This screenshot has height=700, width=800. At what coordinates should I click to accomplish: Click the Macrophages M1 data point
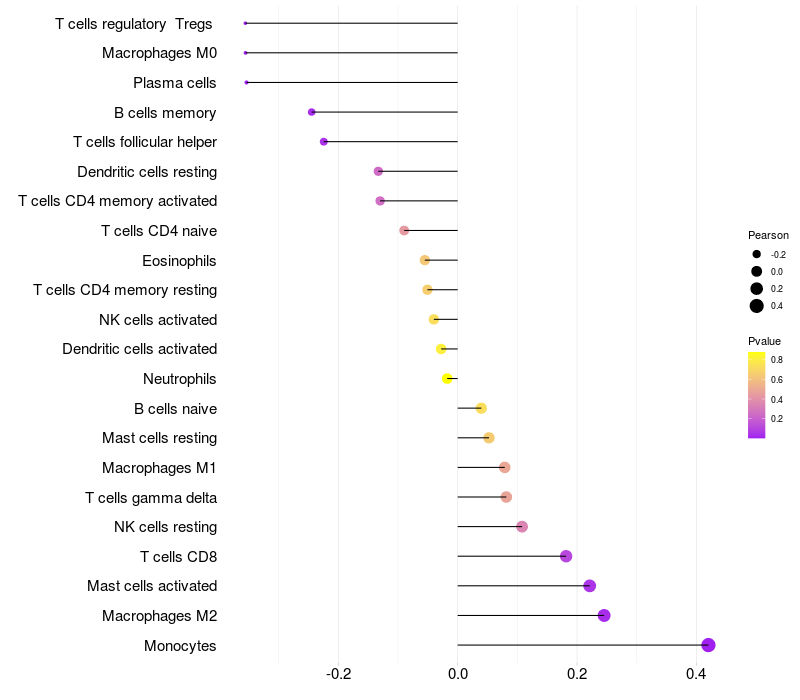(x=505, y=467)
